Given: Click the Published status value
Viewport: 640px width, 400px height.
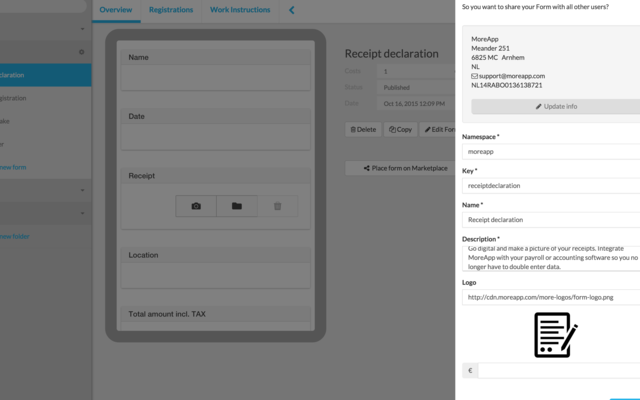Looking at the screenshot, I should click(x=397, y=87).
